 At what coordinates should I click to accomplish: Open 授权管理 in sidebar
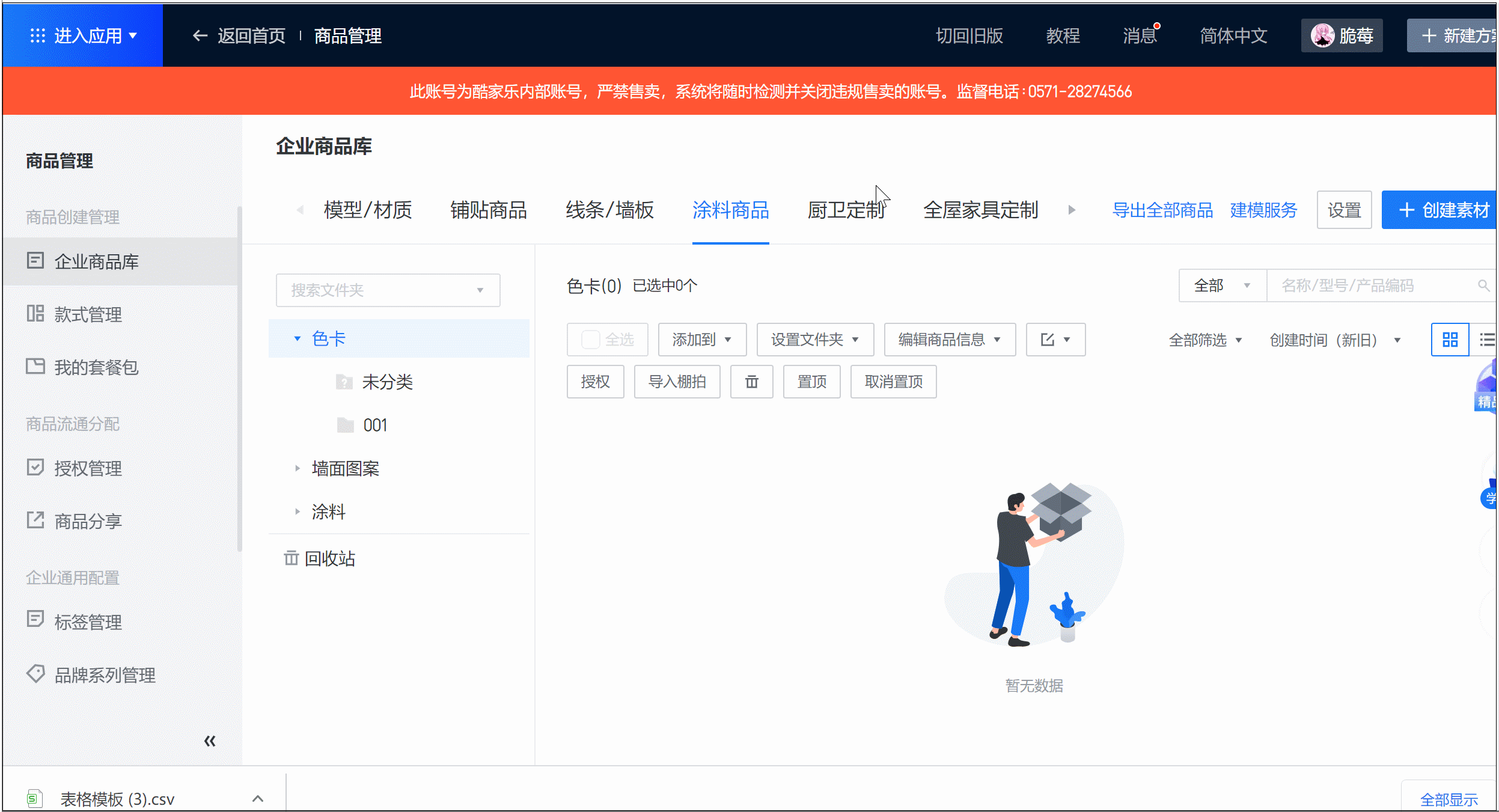pos(88,468)
